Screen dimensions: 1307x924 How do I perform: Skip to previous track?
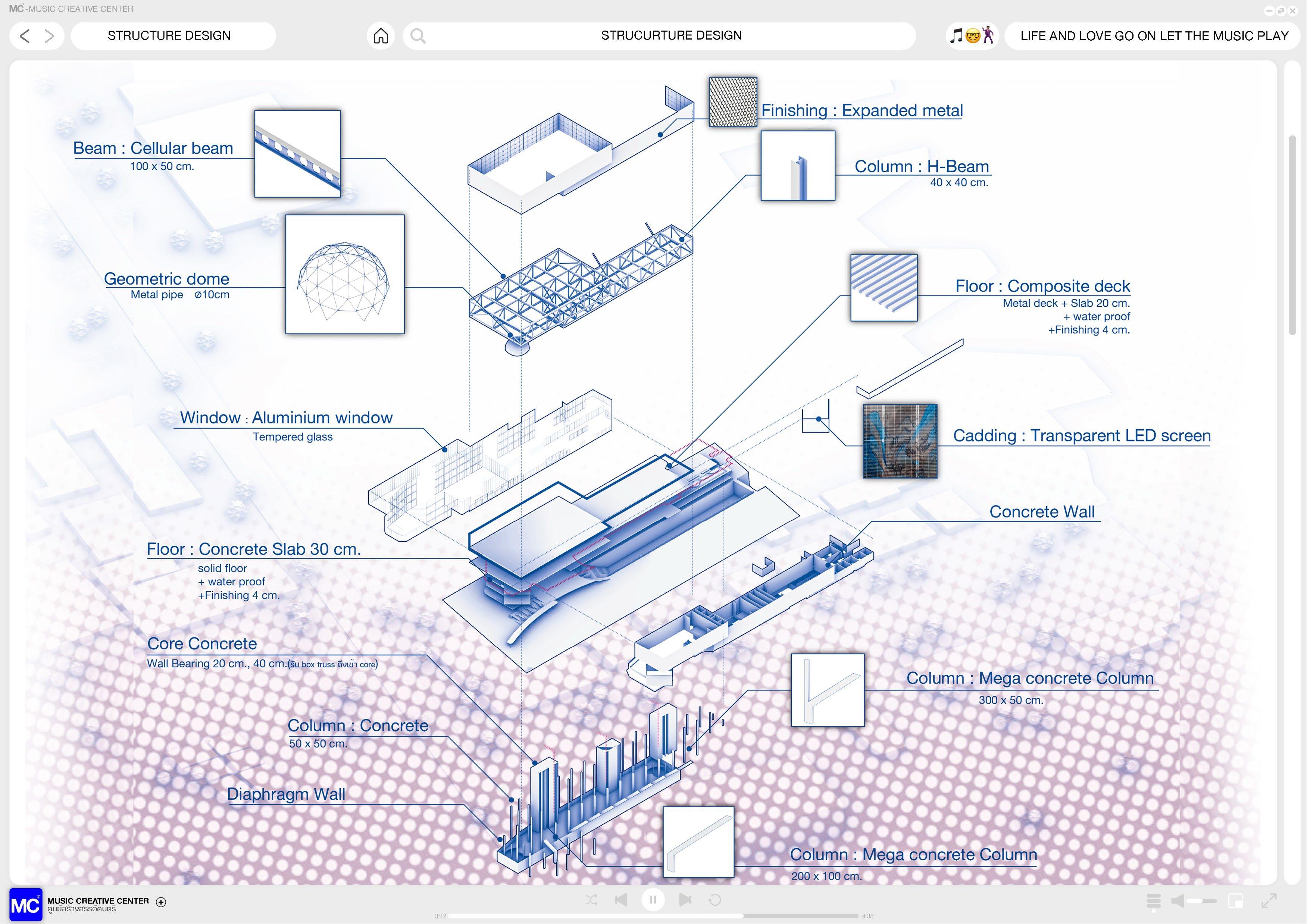(621, 899)
